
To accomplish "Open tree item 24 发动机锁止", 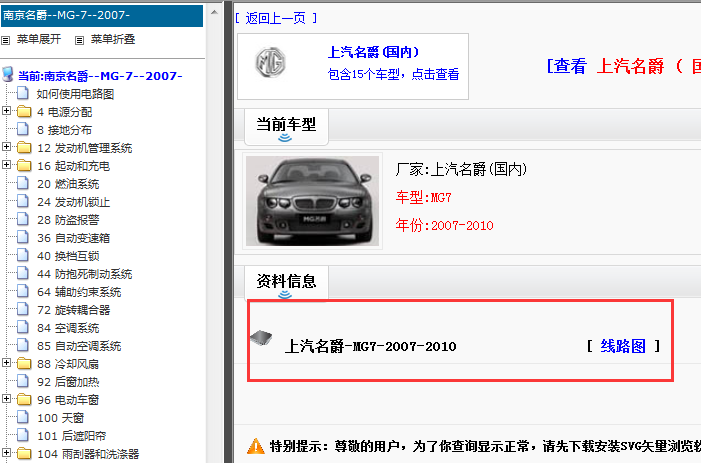I will click(73, 202).
